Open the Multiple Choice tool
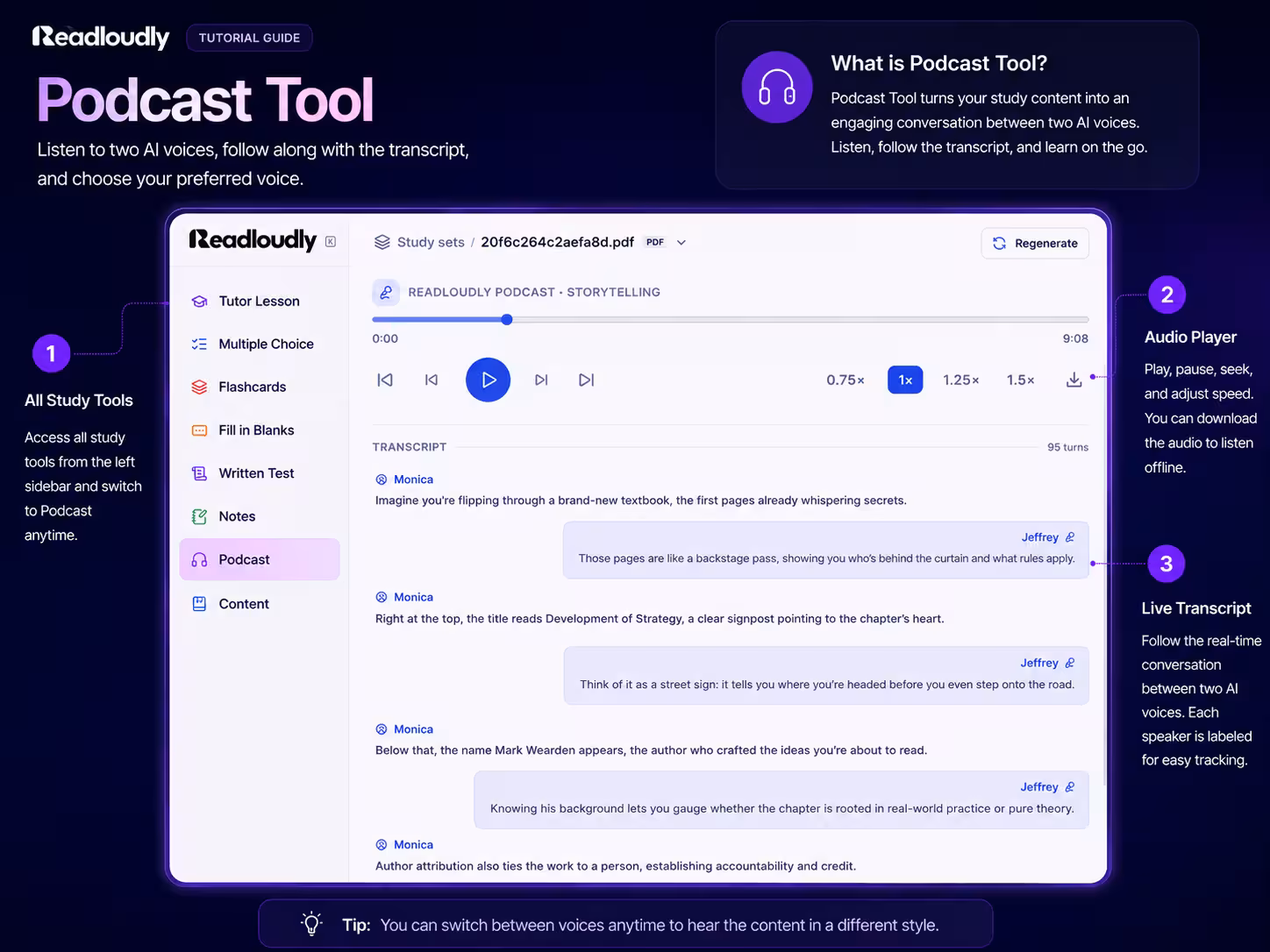Viewport: 1270px width, 952px height. [260, 344]
